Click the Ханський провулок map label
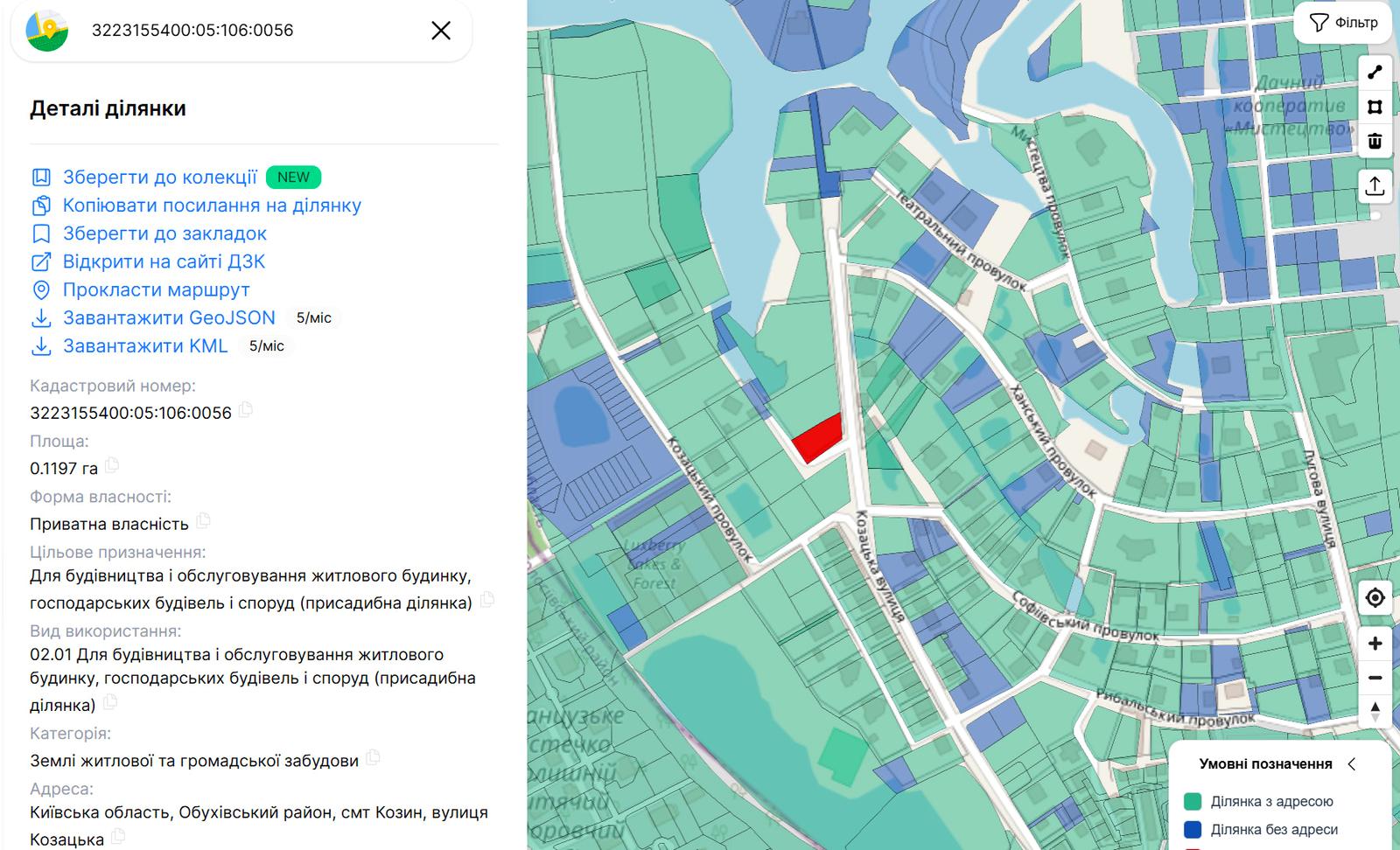Viewport: 1400px width, 850px height. 1052,441
